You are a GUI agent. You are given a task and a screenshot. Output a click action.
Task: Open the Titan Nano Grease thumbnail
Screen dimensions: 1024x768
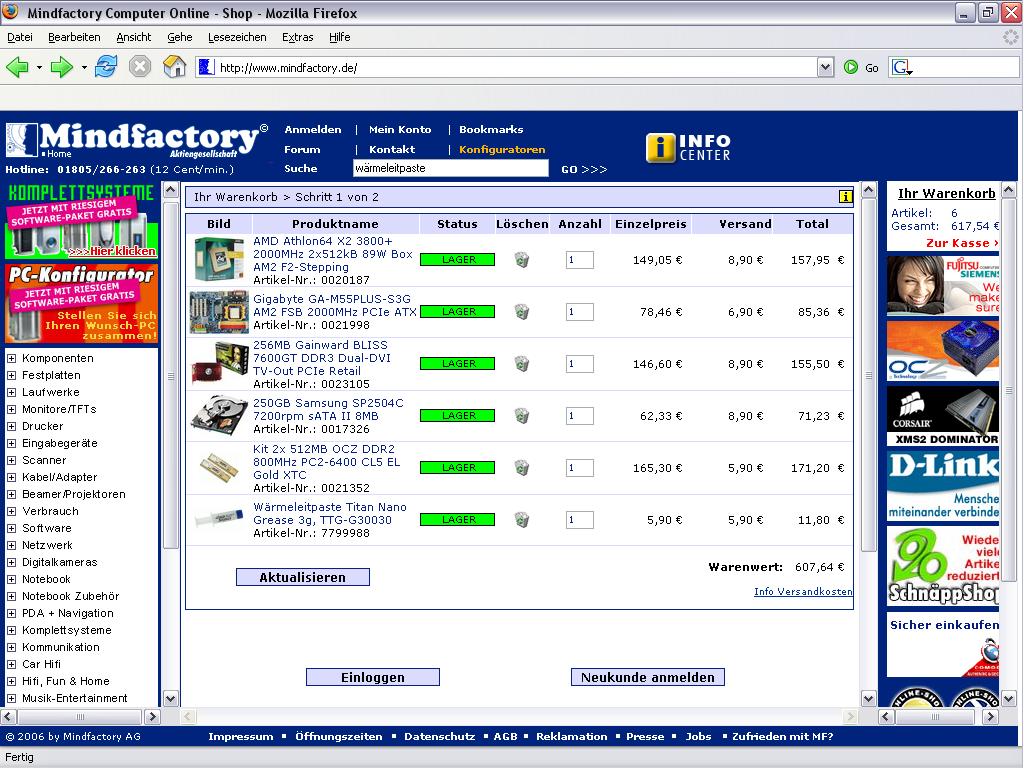[x=219, y=519]
